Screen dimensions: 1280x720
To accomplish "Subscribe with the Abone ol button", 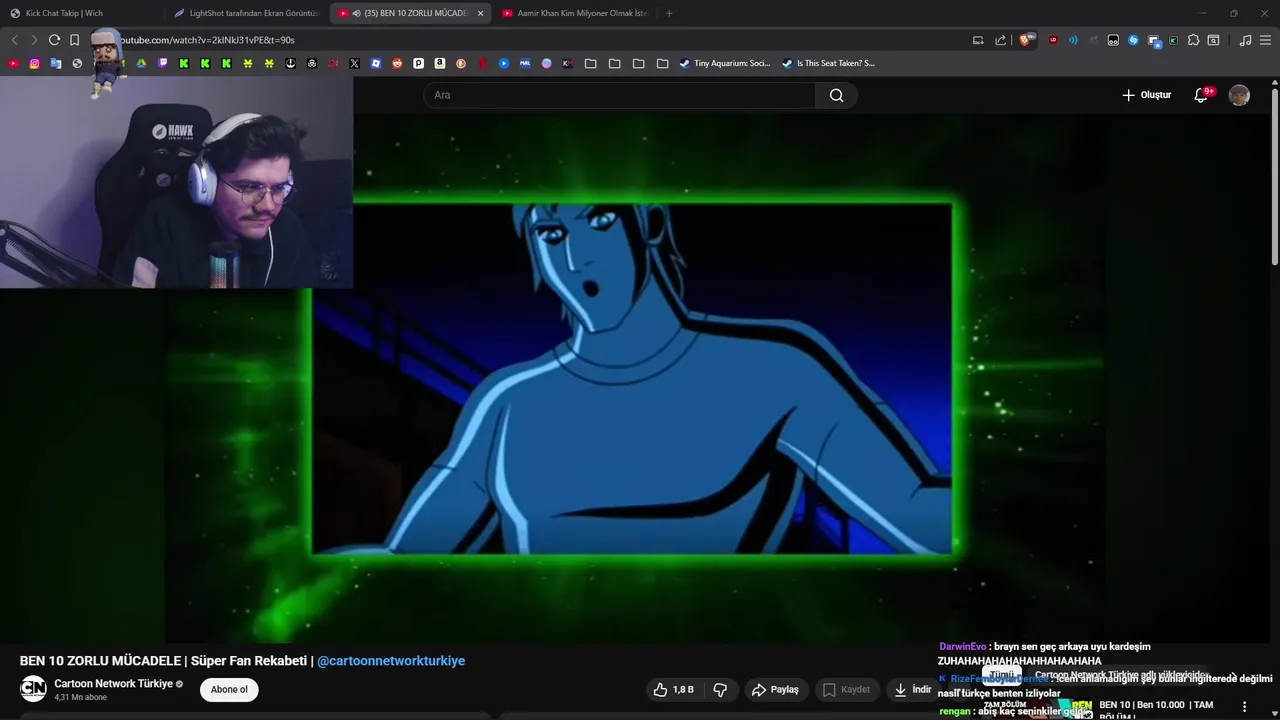I will click(229, 689).
